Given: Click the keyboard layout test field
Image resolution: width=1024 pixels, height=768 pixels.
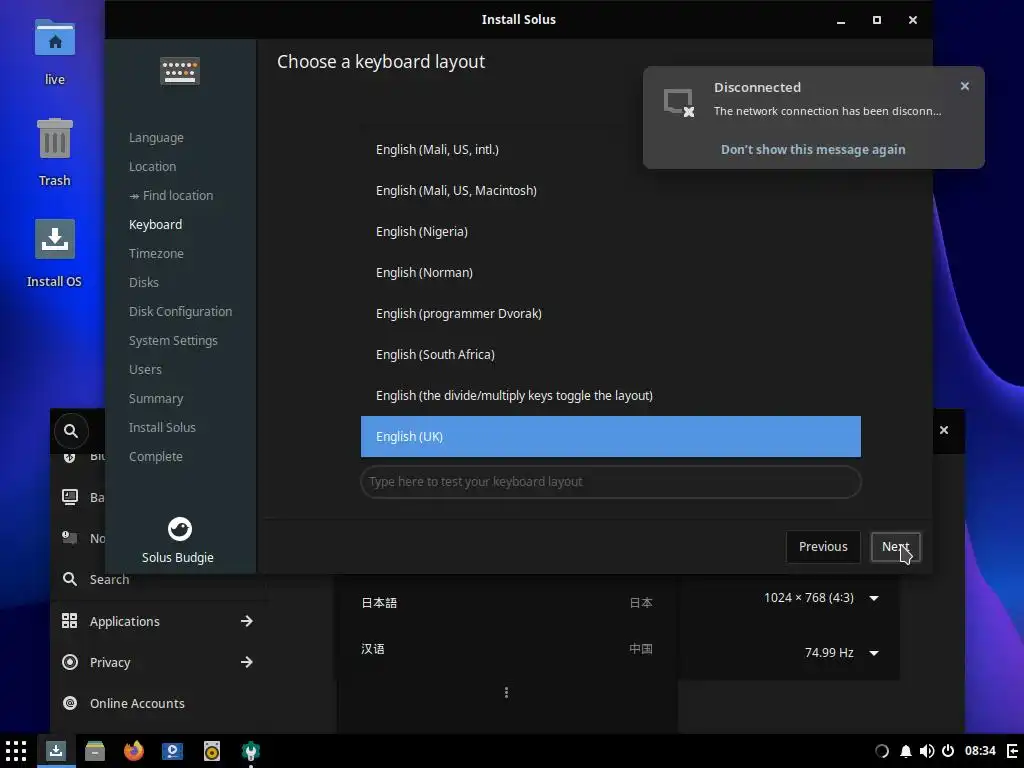Looking at the screenshot, I should click(611, 482).
